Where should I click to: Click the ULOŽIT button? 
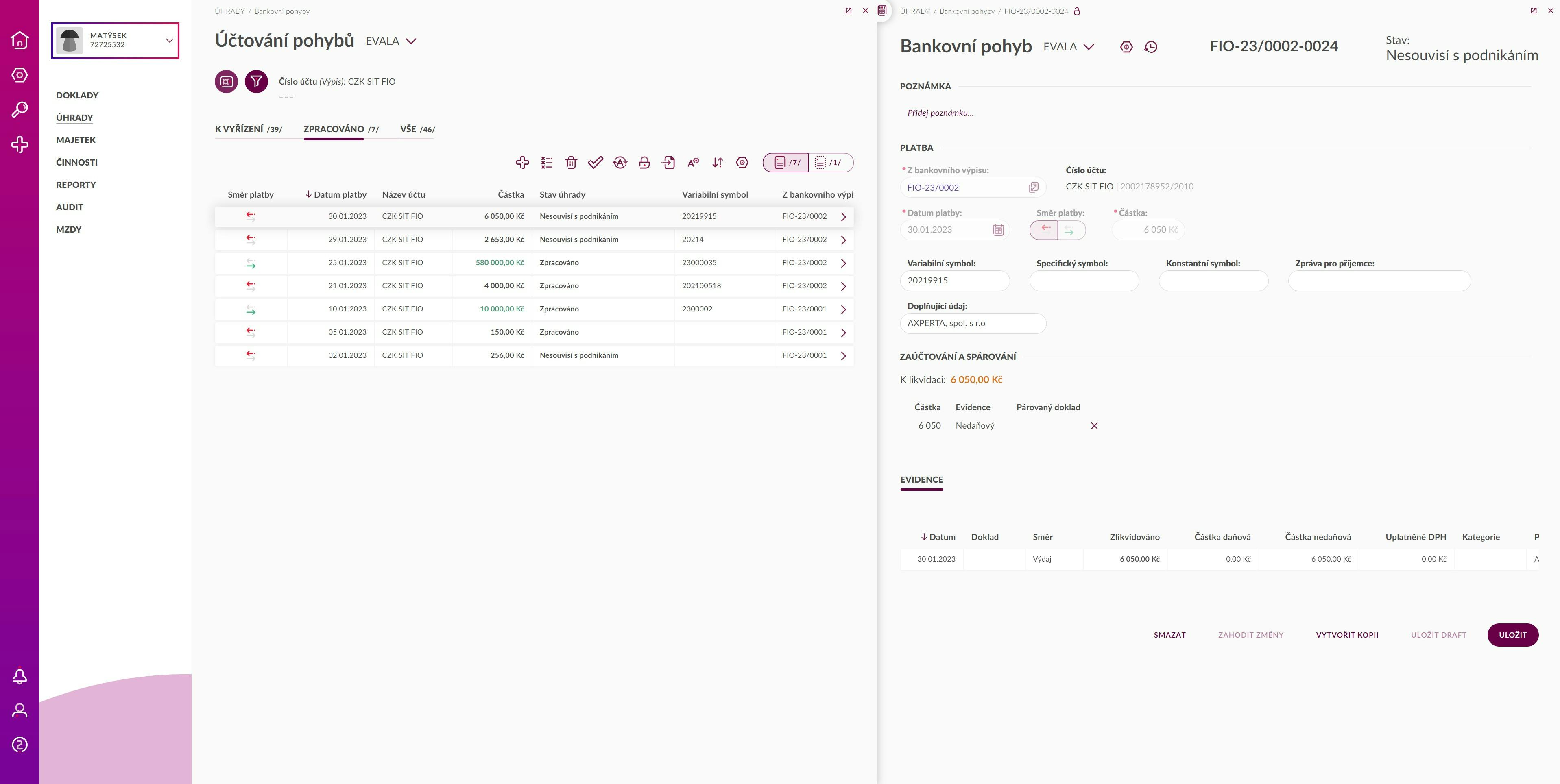point(1512,635)
